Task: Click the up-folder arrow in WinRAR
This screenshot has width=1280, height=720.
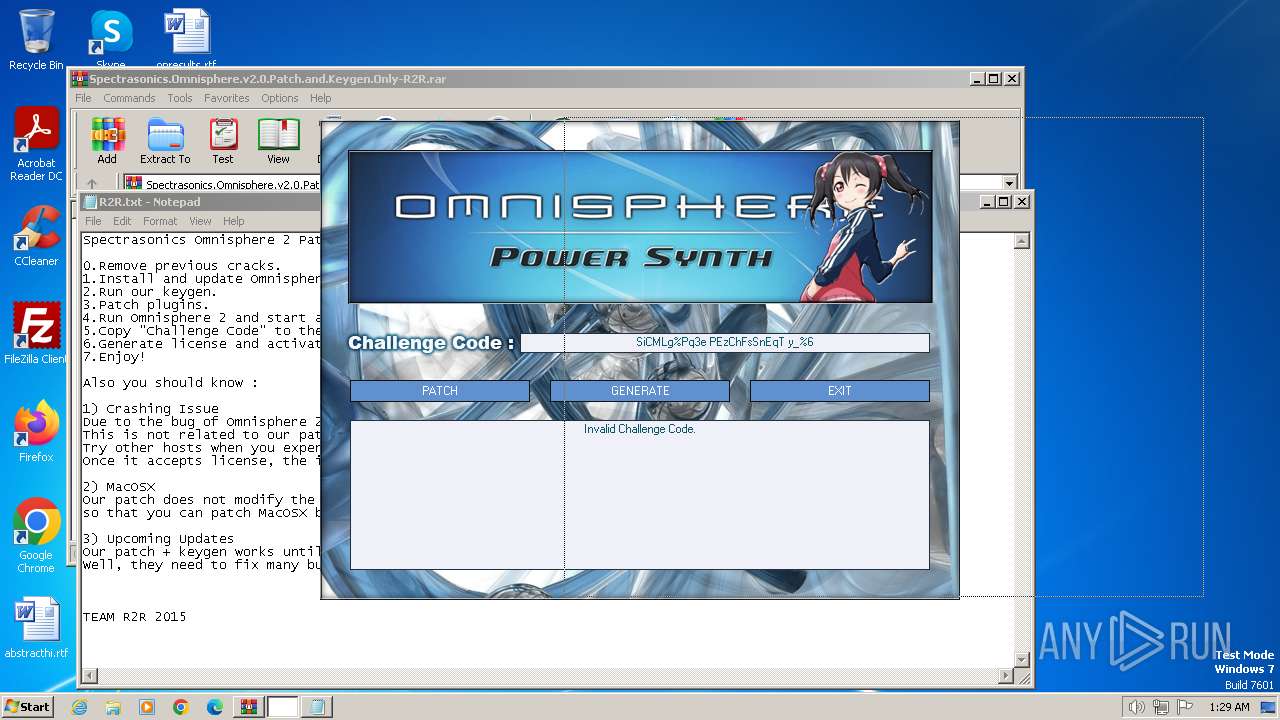Action: 92,184
